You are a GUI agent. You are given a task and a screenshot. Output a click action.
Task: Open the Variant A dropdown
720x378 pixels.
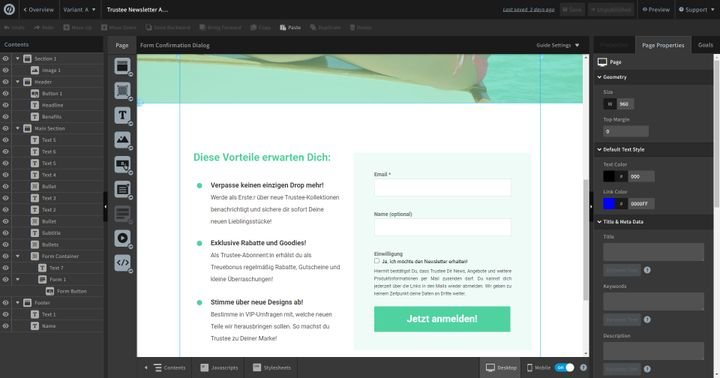(79, 9)
